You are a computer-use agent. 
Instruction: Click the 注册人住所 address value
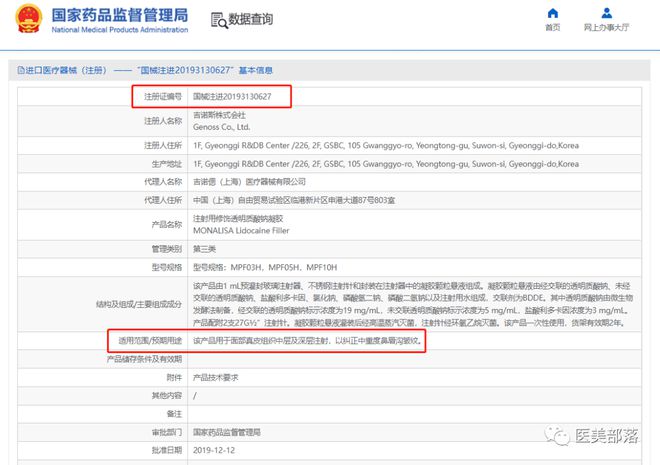pos(386,145)
